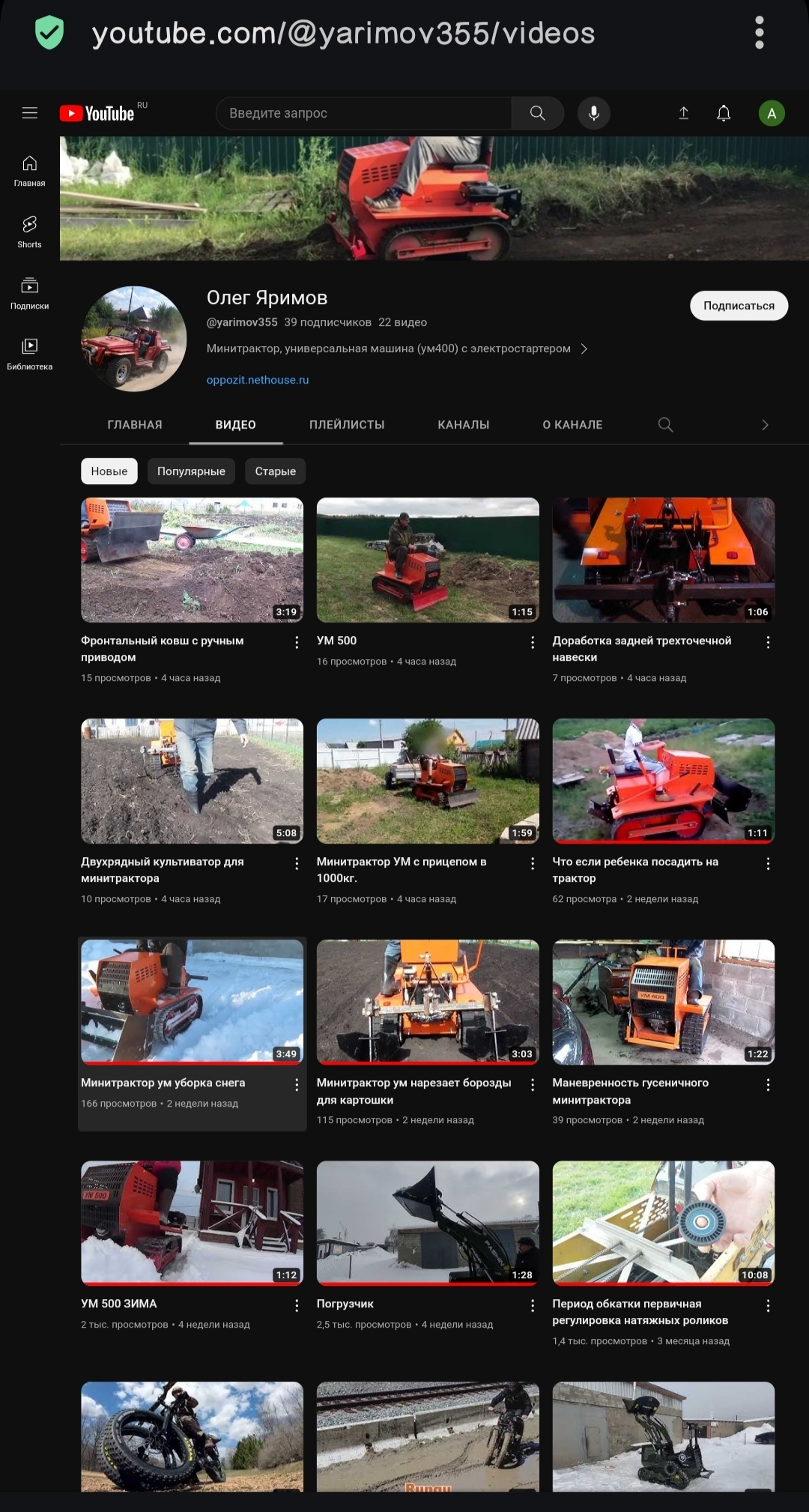Viewport: 809px width, 1512px height.
Task: Open options for Период обкатки video
Action: 768,1305
